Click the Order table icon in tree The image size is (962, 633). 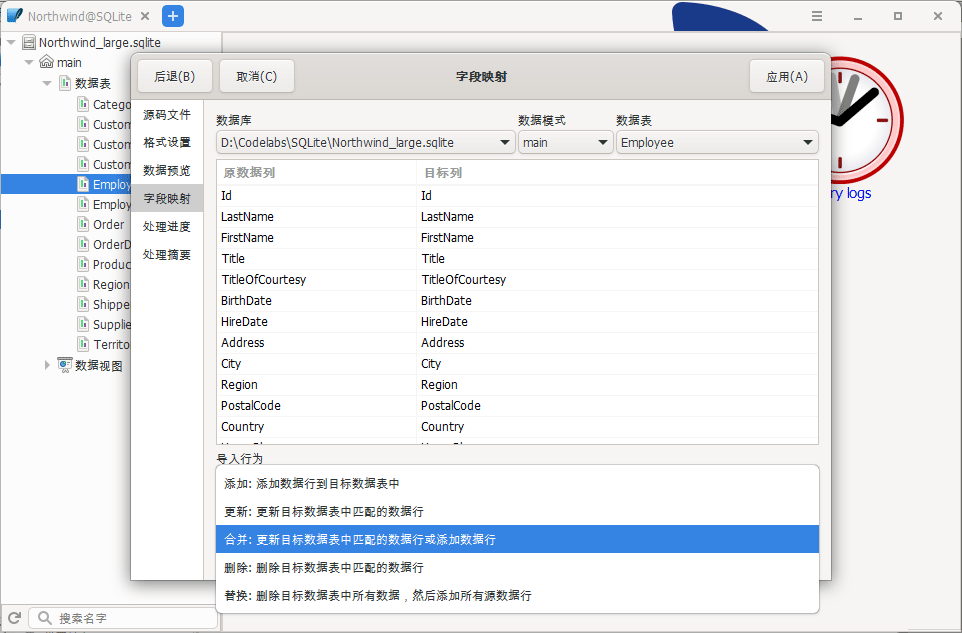pyautogui.click(x=84, y=224)
